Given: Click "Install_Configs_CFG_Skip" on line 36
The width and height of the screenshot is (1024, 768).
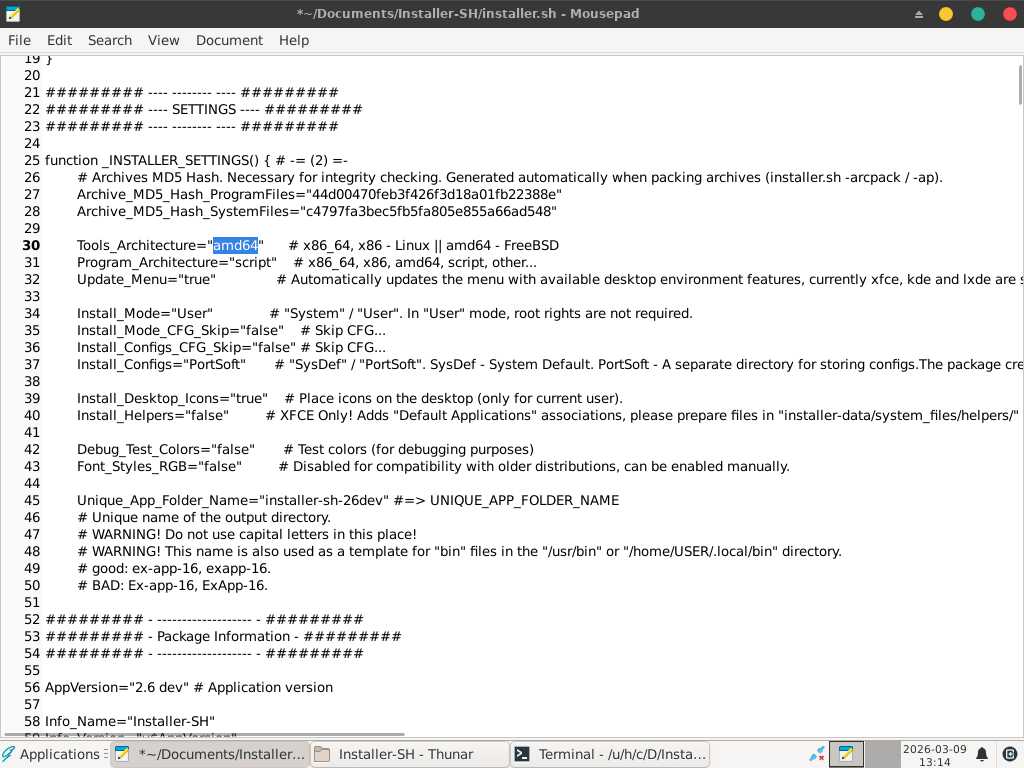Looking at the screenshot, I should coord(162,347).
